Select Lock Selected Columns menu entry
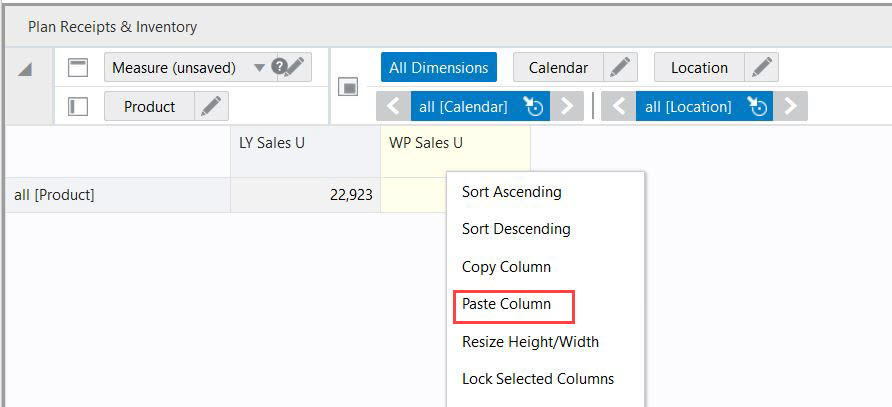892x407 pixels. pyautogui.click(x=538, y=379)
